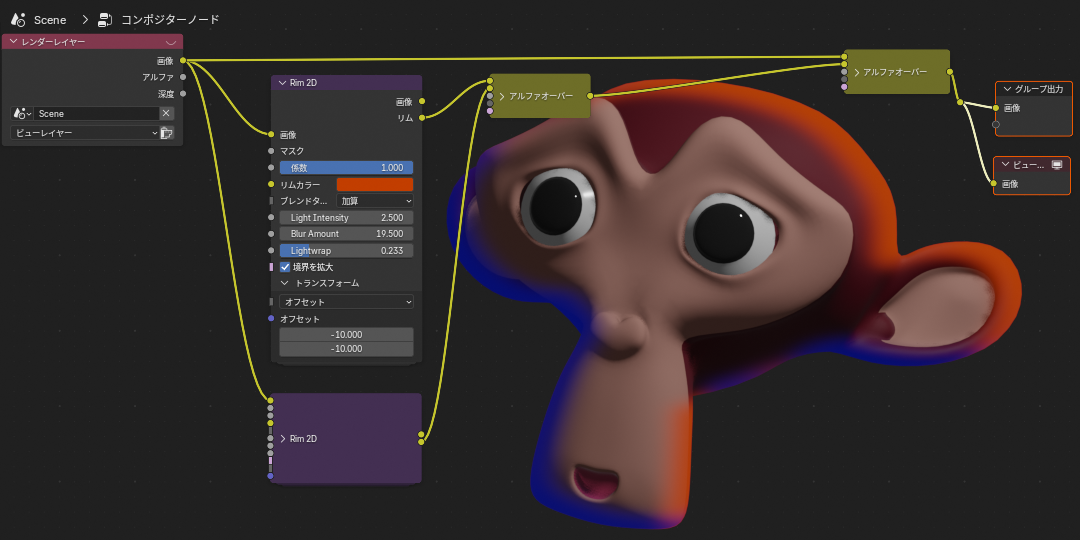Open the ブレンドタイプ 加算 dropdown
1080x540 pixels.
pyautogui.click(x=375, y=201)
